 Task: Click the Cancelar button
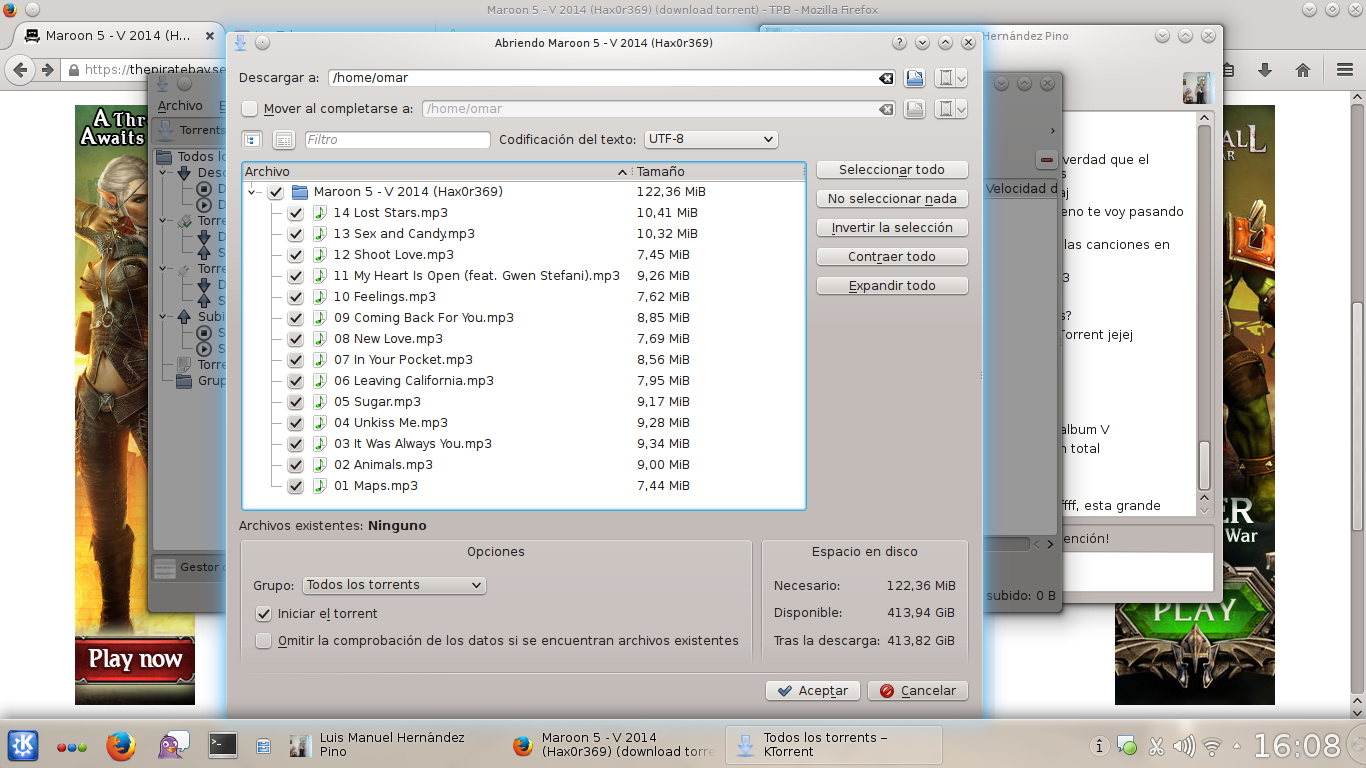click(918, 691)
